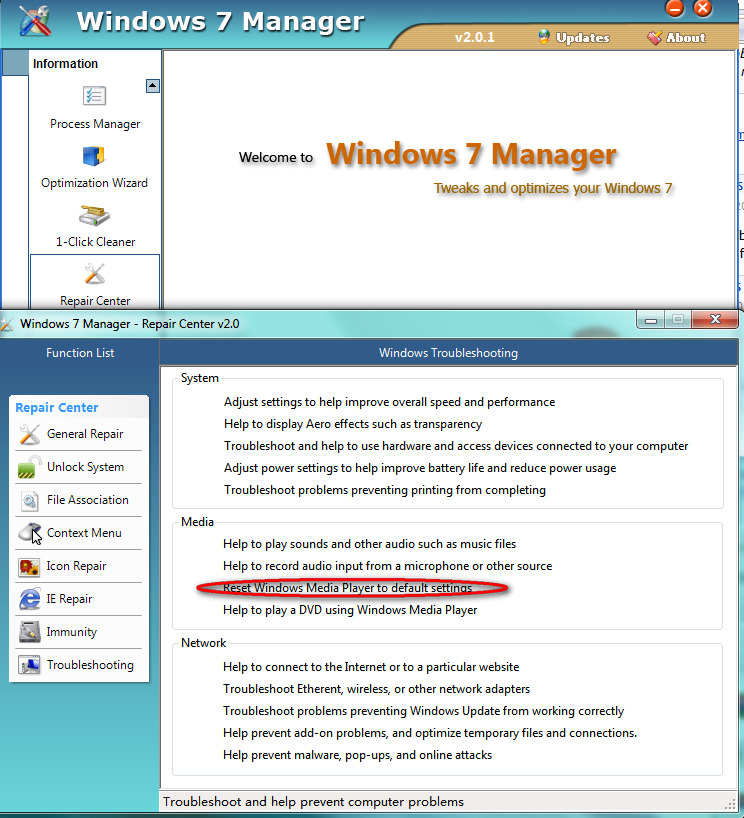Select the Information tab in sidebar

coord(65,64)
